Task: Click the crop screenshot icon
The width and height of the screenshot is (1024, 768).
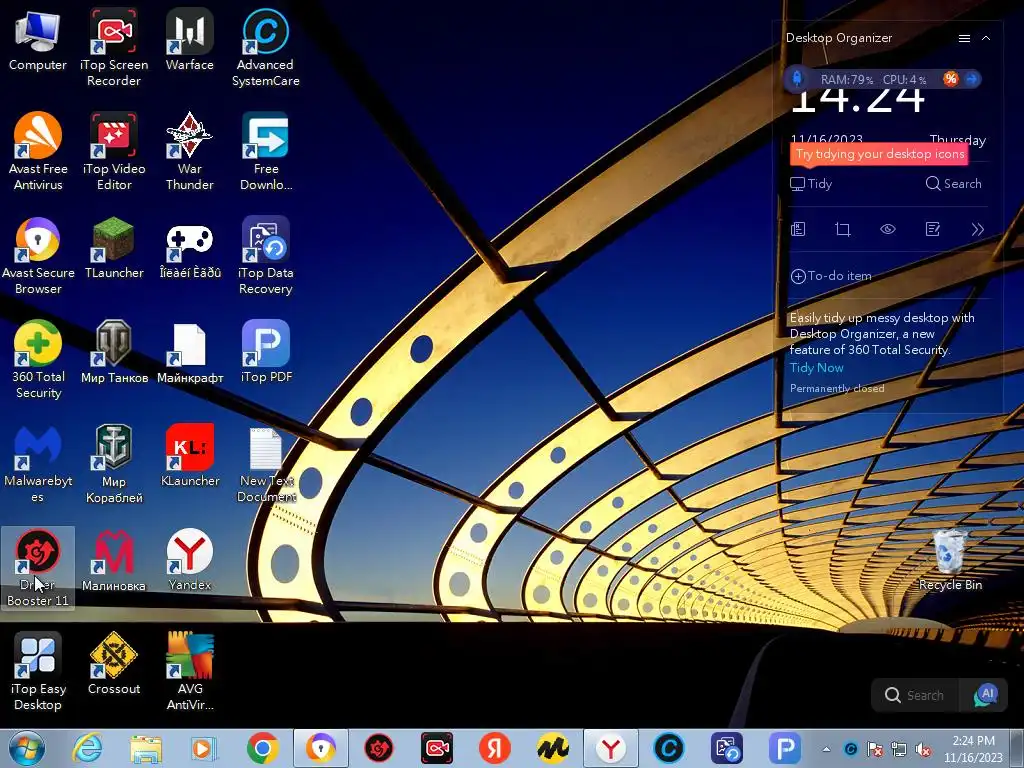Action: 842,229
